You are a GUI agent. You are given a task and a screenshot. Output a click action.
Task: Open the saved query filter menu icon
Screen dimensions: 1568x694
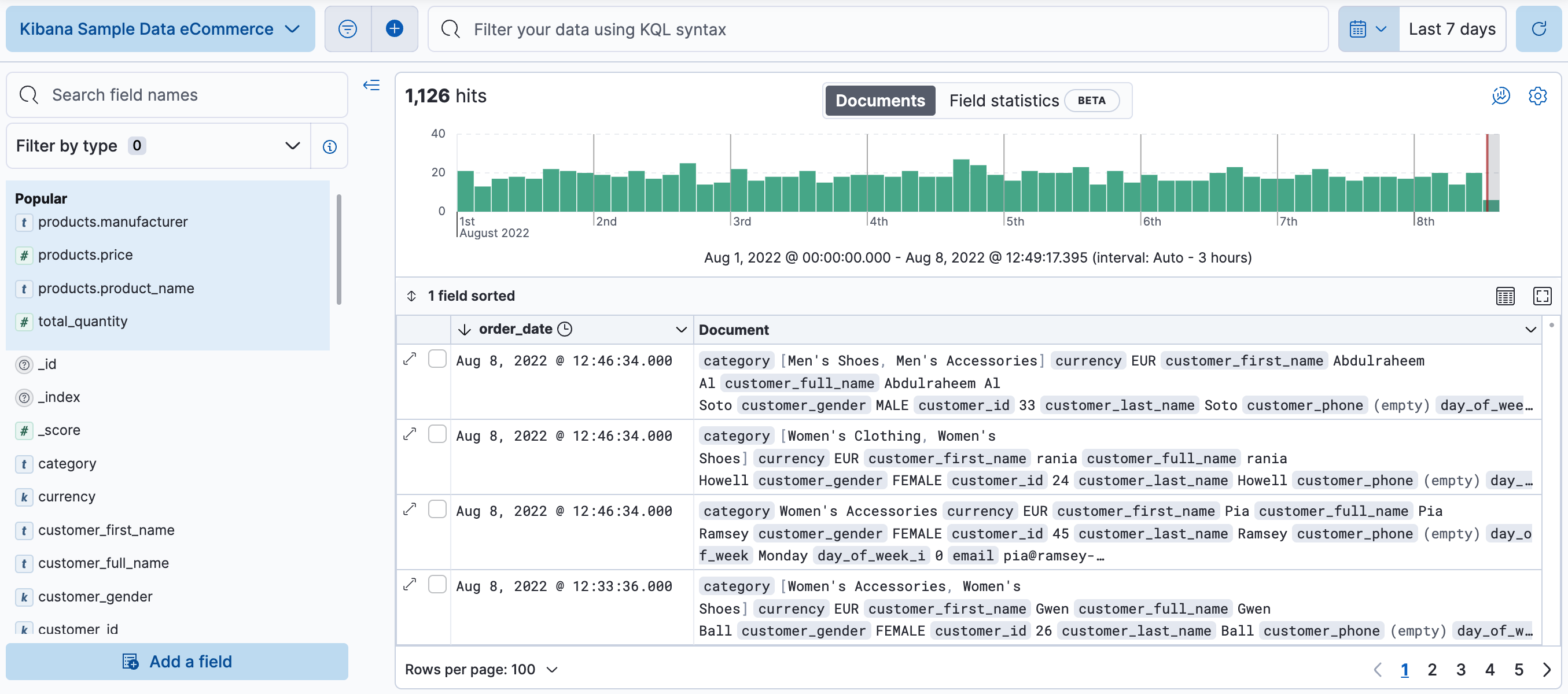(x=348, y=28)
